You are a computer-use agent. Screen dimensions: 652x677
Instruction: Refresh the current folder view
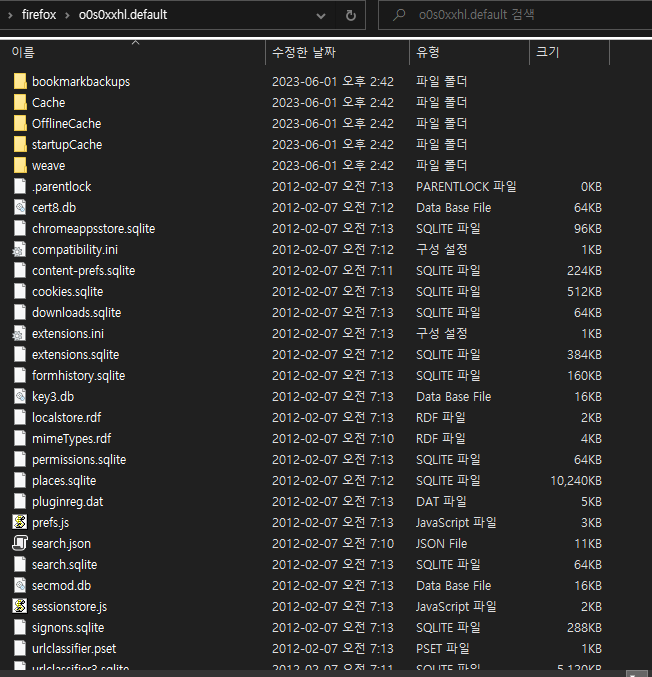click(x=351, y=16)
